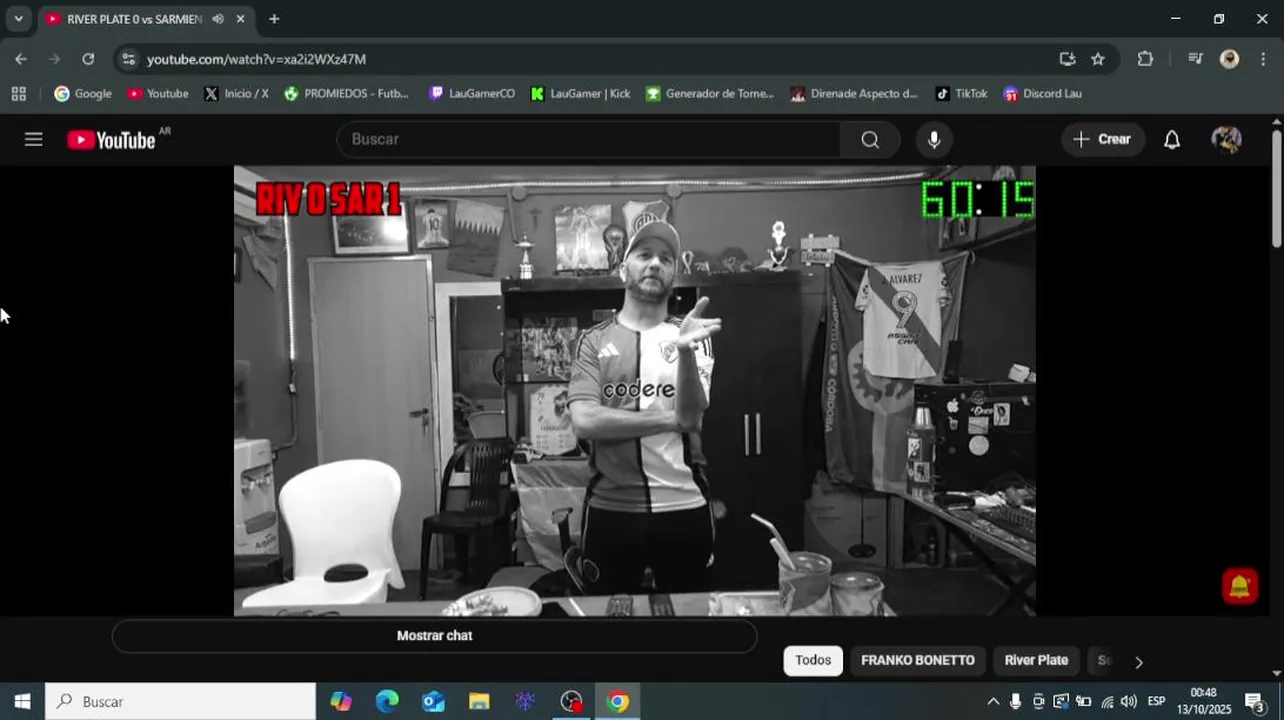
Task: Open OBS Studio from the taskbar
Action: pos(571,702)
